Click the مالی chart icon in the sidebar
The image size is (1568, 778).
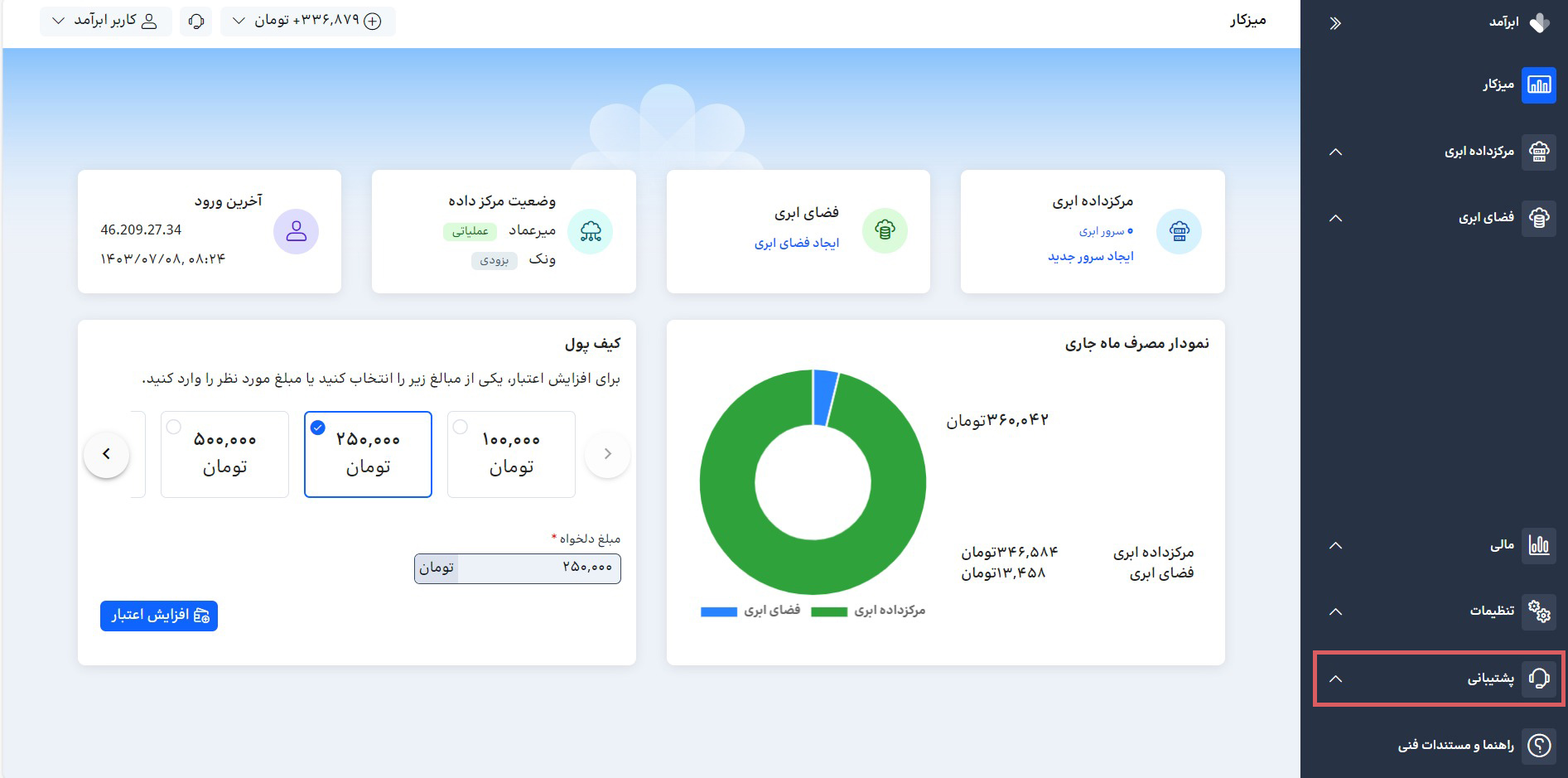[x=1539, y=545]
